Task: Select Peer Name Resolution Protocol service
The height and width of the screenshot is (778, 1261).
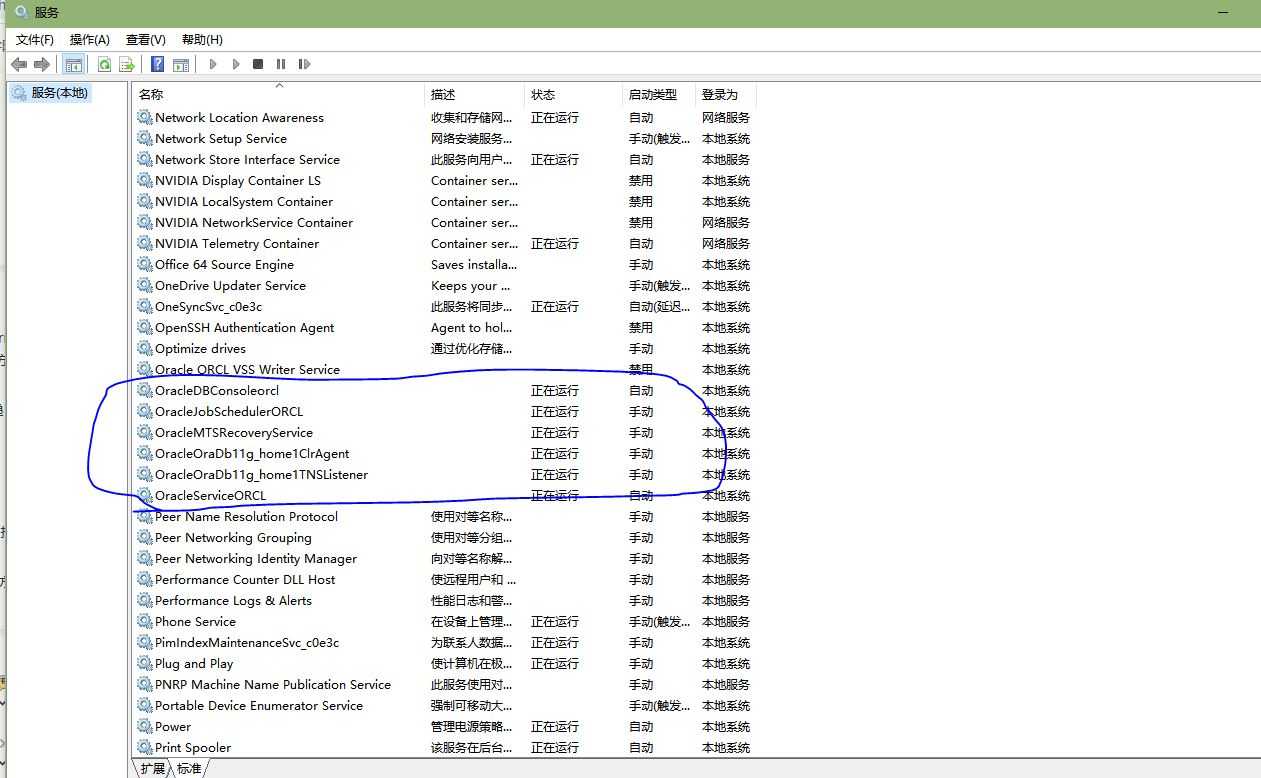Action: pyautogui.click(x=445, y=516)
